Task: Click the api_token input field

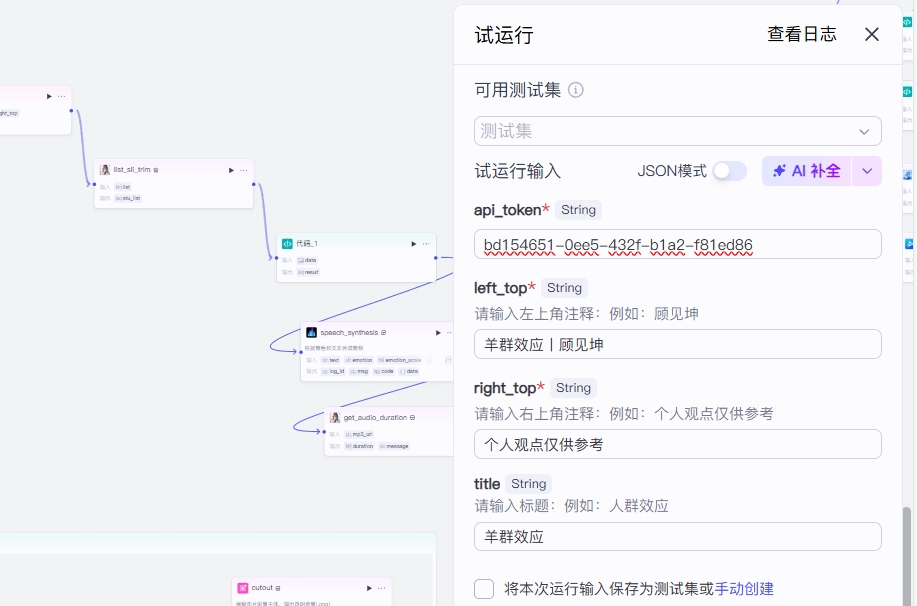Action: [677, 245]
